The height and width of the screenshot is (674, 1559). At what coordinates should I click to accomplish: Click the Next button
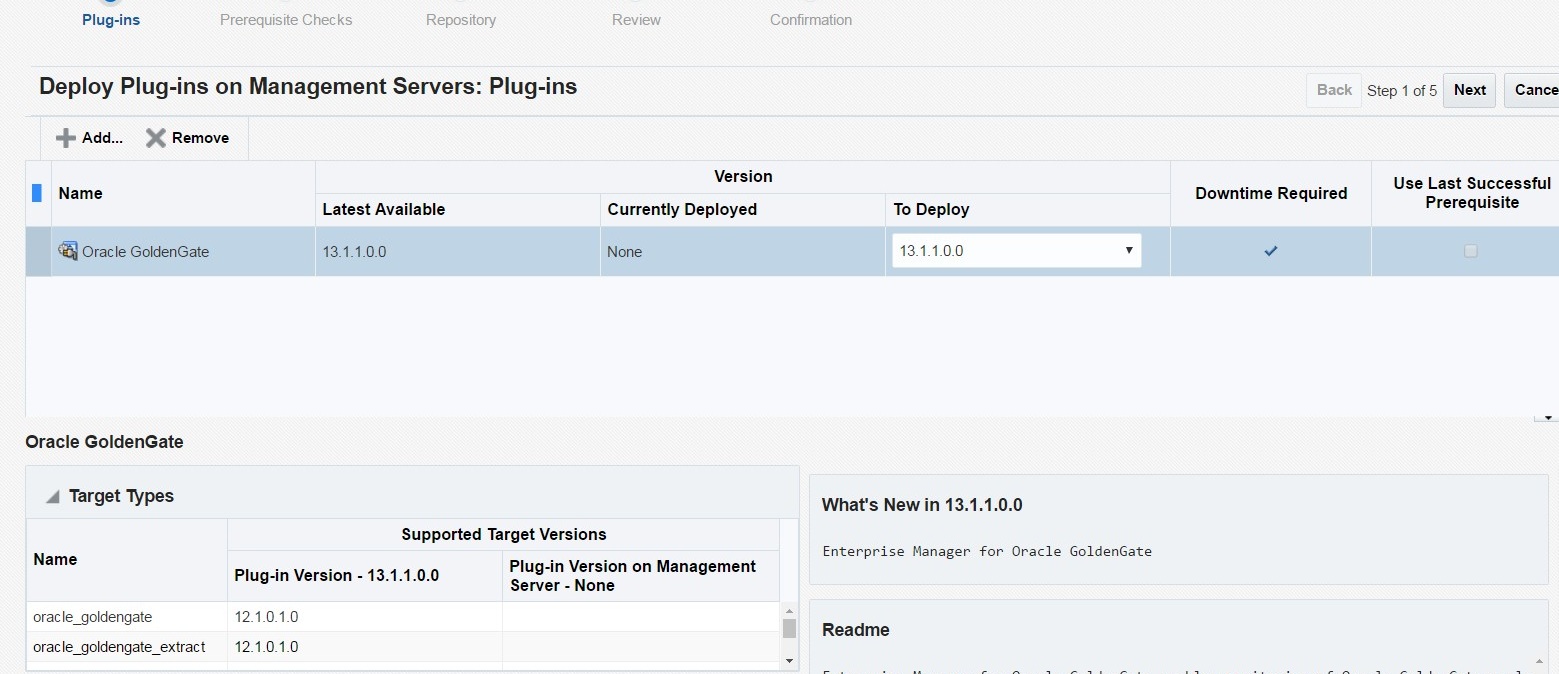coord(1469,90)
